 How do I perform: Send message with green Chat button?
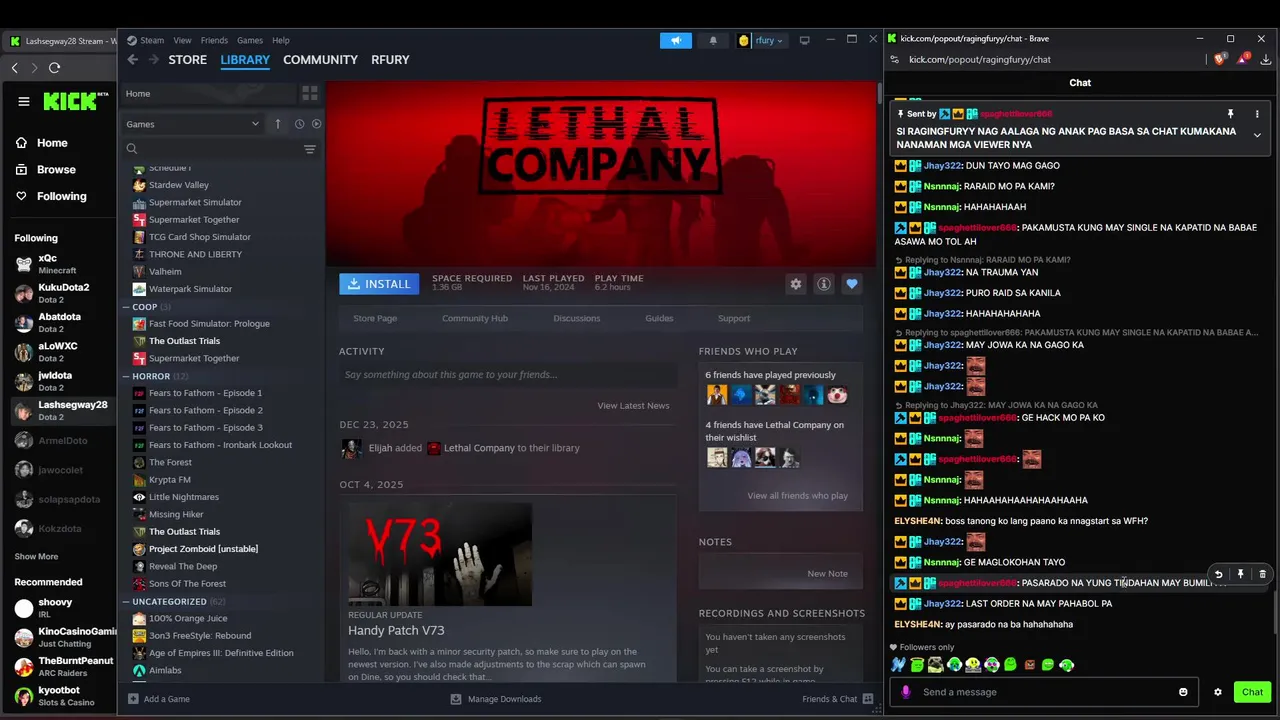tap(1253, 692)
